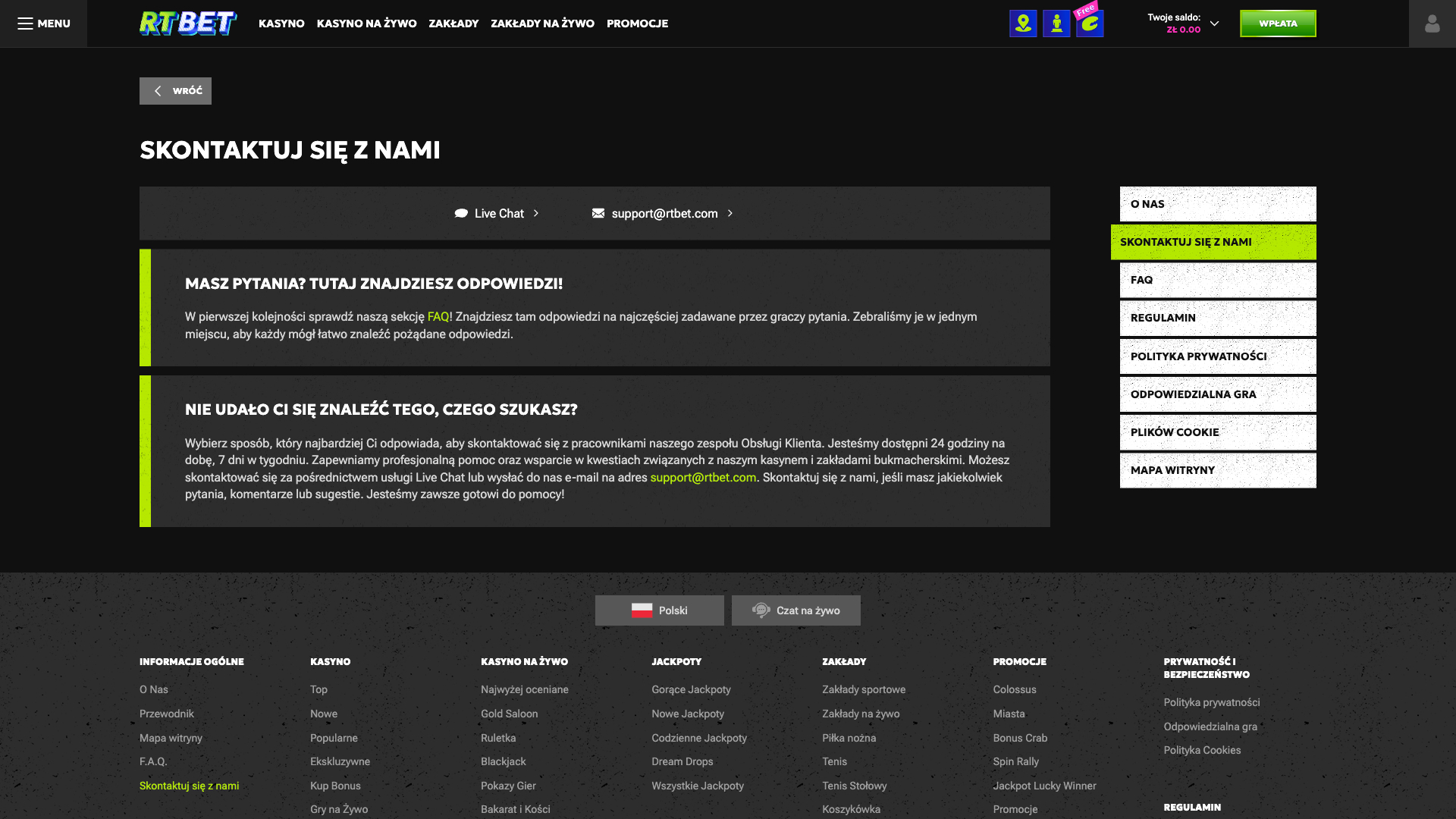Open the Polski language selector
Screen dimensions: 1456x819
(x=660, y=610)
